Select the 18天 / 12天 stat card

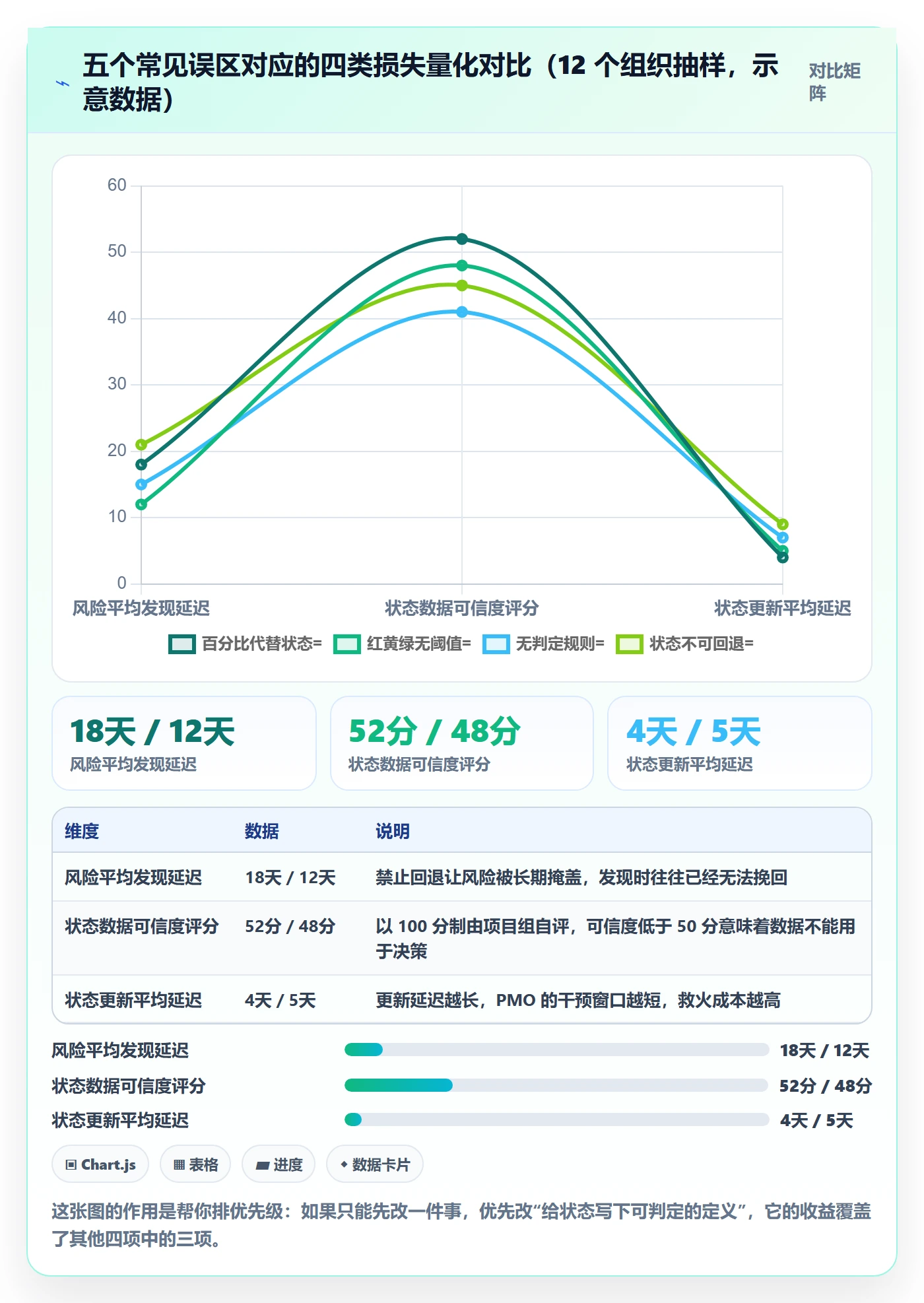pos(184,743)
